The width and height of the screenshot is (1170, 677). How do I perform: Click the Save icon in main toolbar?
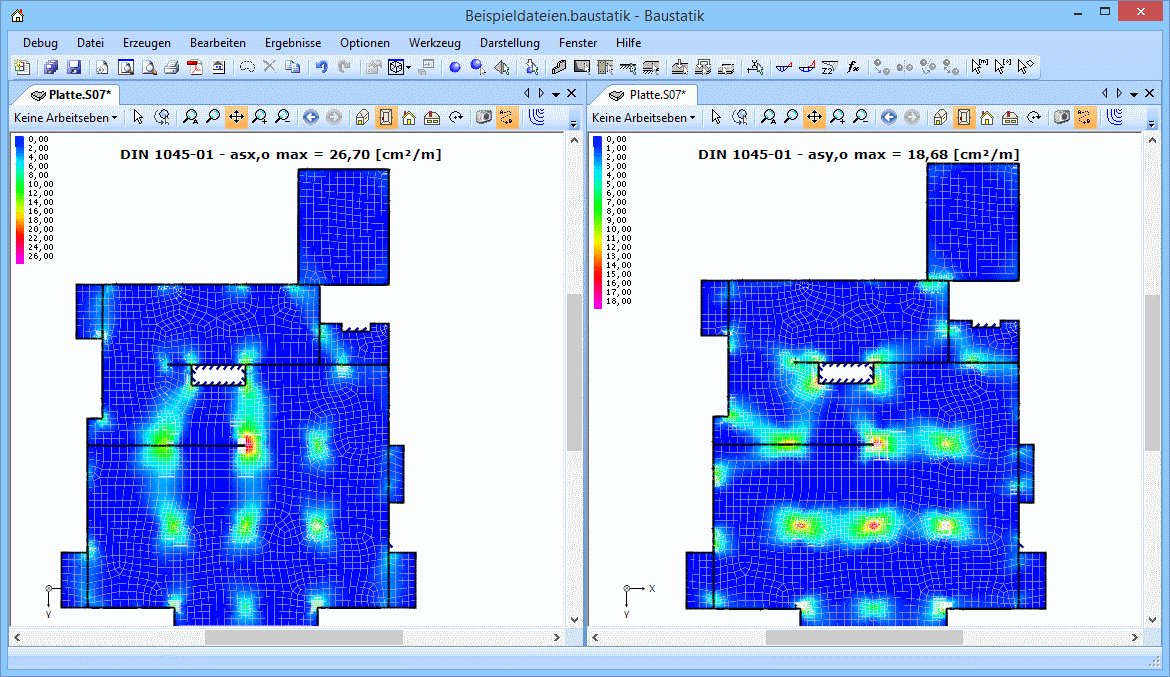pyautogui.click(x=73, y=67)
